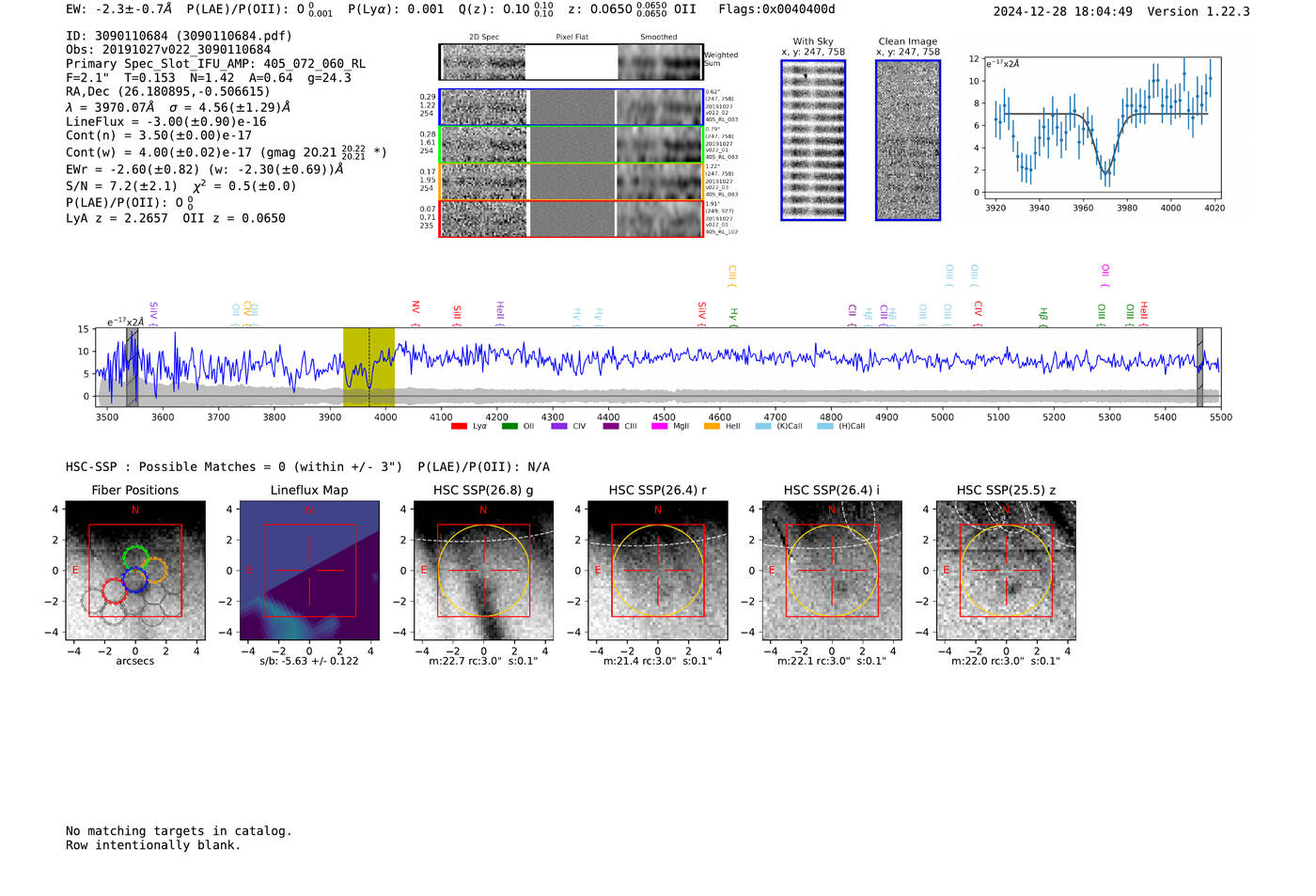1316x896 pixels.
Task: Click the blue-bordered 2D Spec fiber cutout
Action: [x=484, y=107]
